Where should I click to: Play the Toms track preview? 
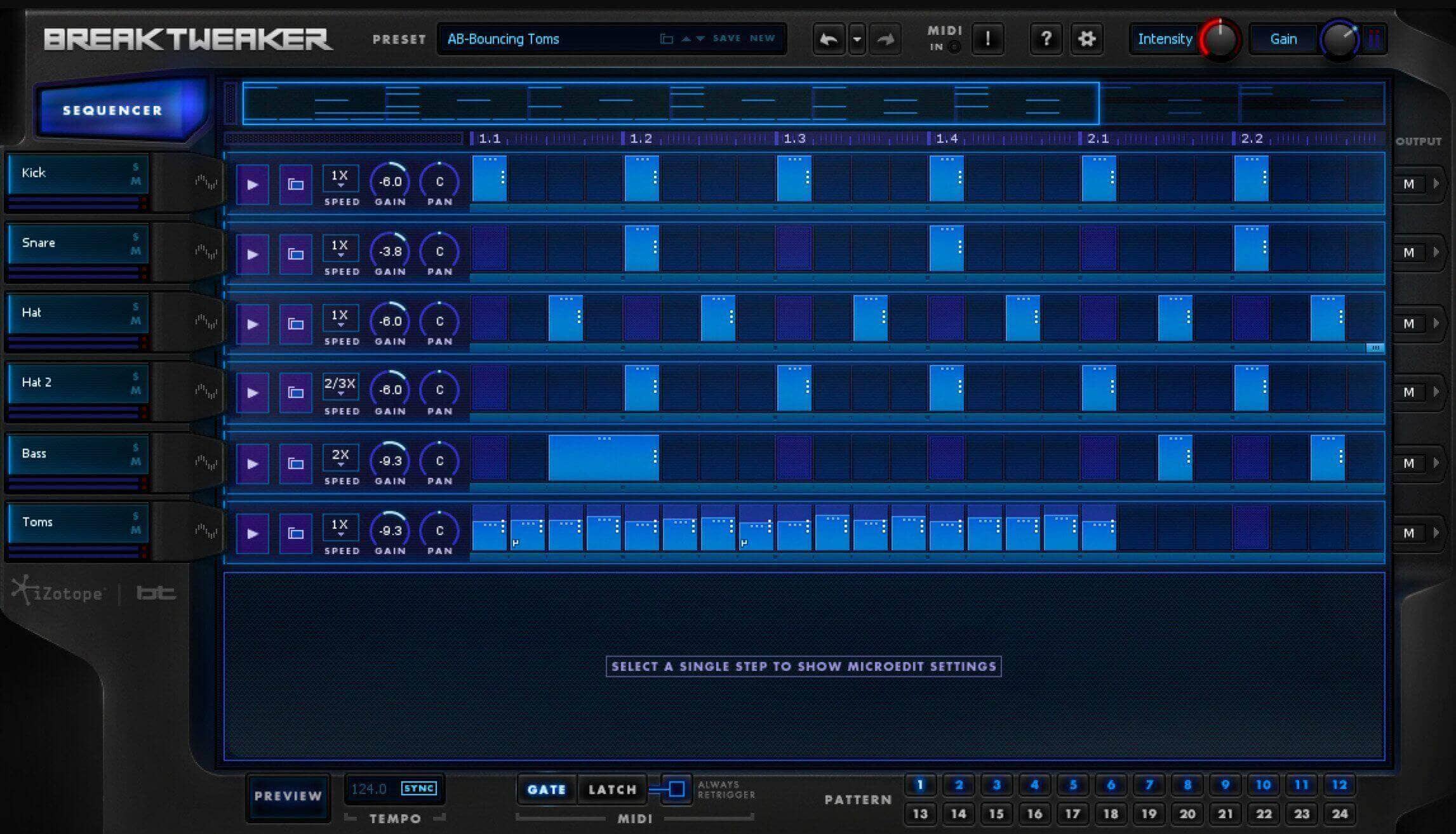(252, 534)
